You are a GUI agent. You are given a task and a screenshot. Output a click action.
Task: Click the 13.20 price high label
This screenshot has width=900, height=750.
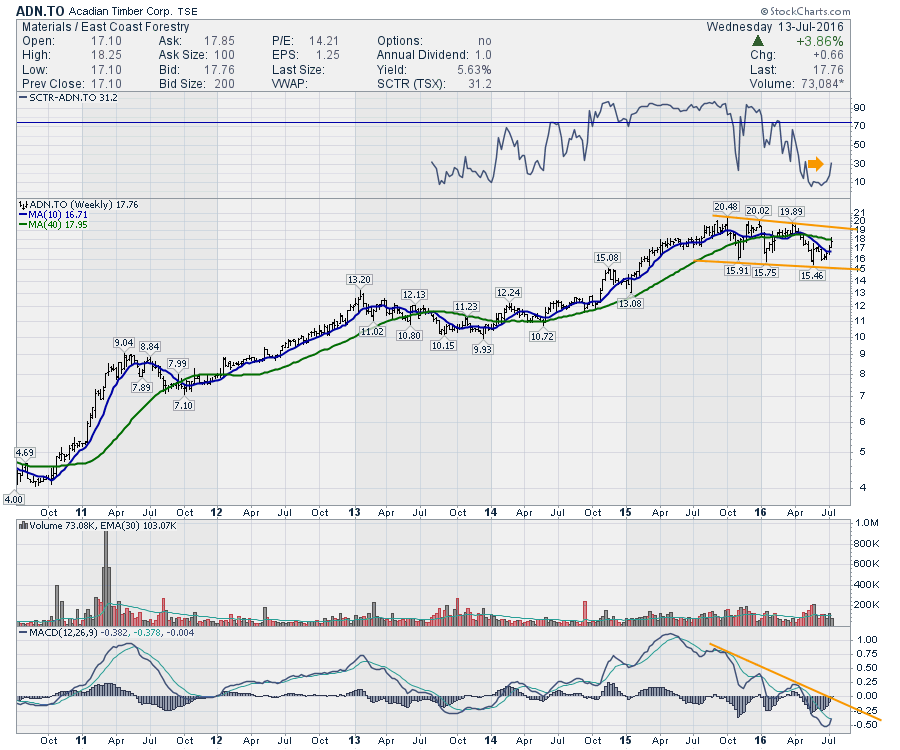coord(359,279)
